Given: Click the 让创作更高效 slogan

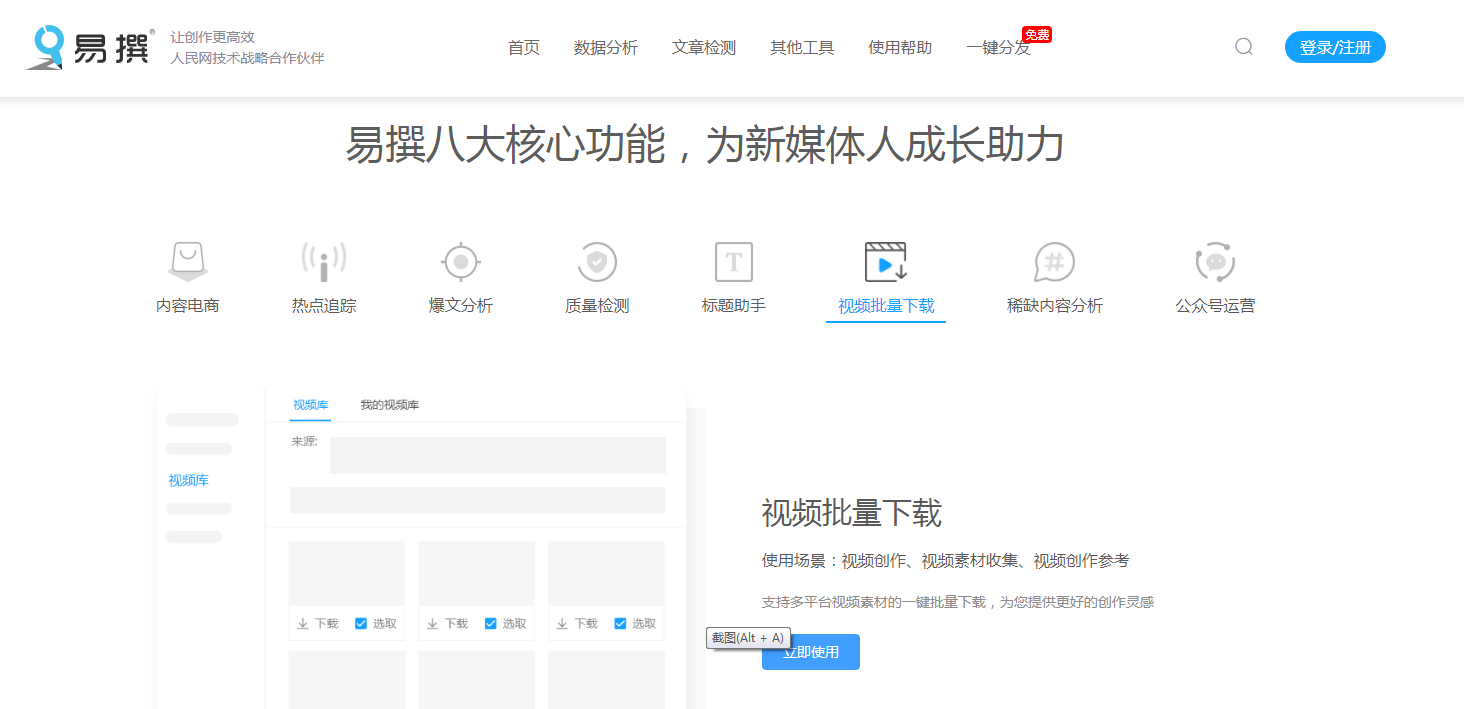Looking at the screenshot, I should [212, 37].
